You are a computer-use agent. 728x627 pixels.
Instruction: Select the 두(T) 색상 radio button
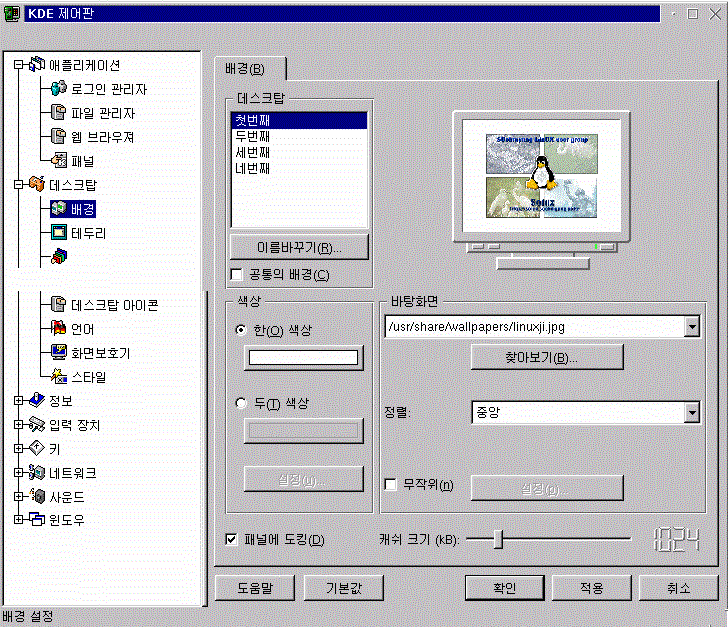(240, 403)
